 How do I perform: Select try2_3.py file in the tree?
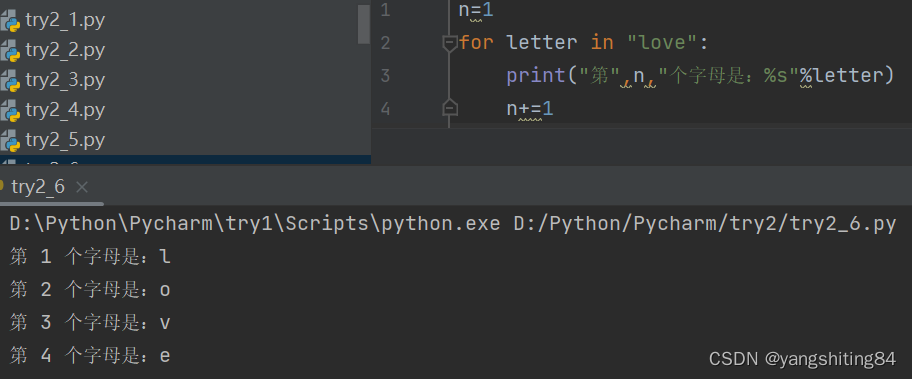65,80
